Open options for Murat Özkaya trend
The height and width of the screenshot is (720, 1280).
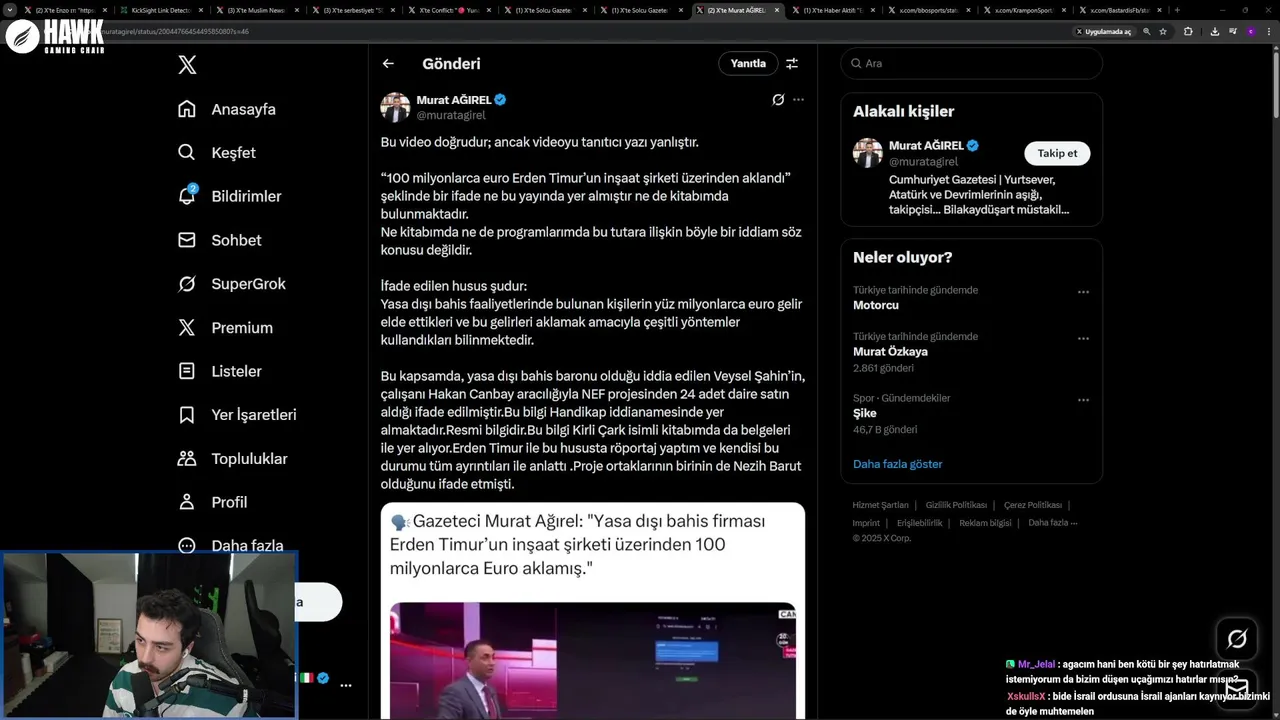[x=1083, y=339]
